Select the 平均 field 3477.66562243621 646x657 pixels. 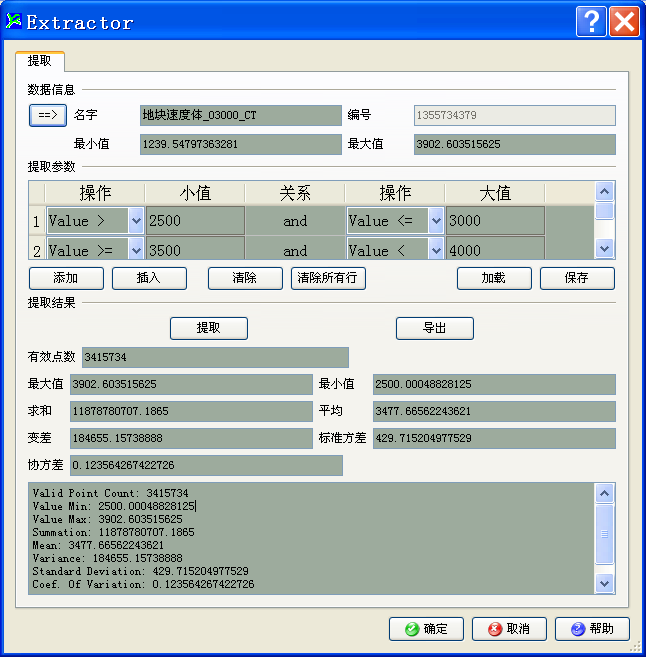tap(494, 411)
